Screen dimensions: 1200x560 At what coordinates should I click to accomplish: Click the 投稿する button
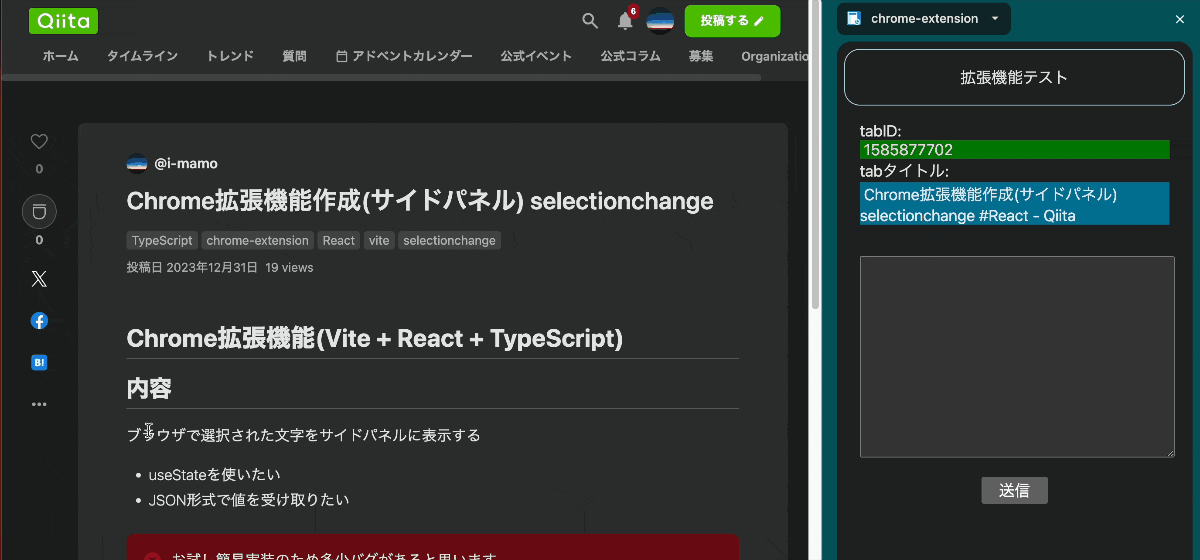pyautogui.click(x=732, y=20)
